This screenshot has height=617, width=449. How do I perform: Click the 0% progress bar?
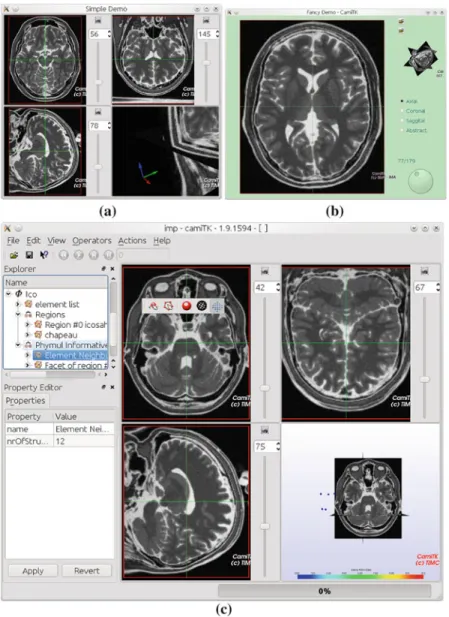[x=324, y=591]
